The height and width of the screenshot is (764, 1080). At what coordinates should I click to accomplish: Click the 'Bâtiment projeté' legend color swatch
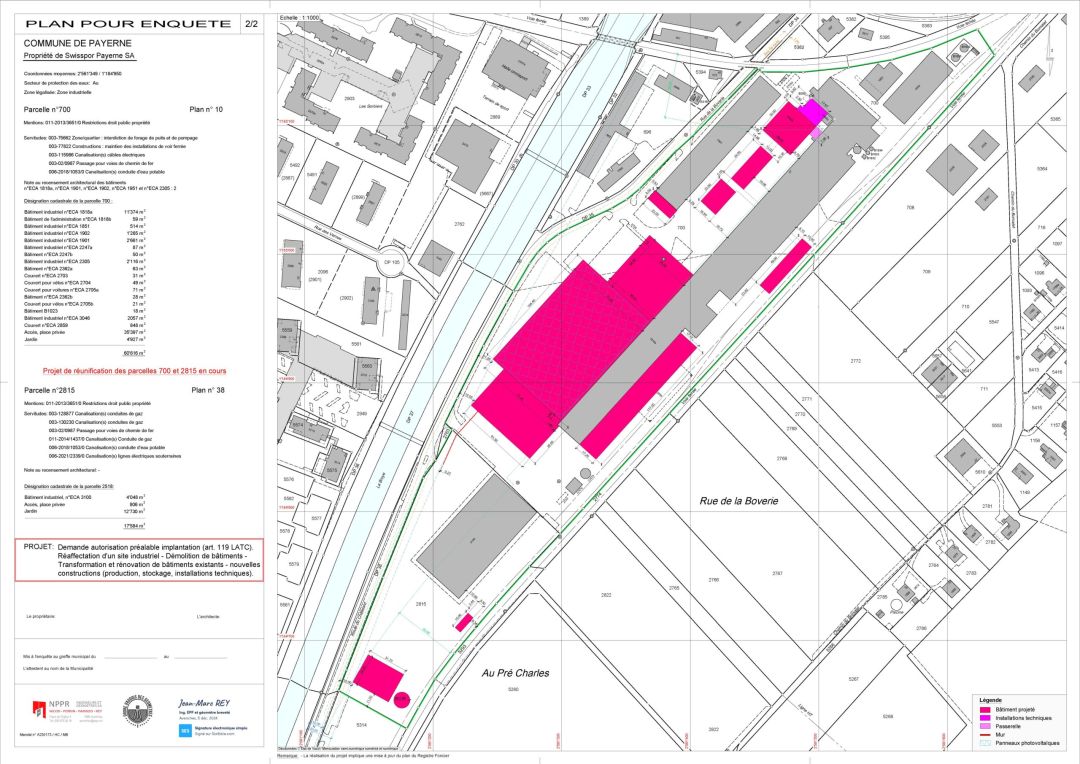point(985,710)
